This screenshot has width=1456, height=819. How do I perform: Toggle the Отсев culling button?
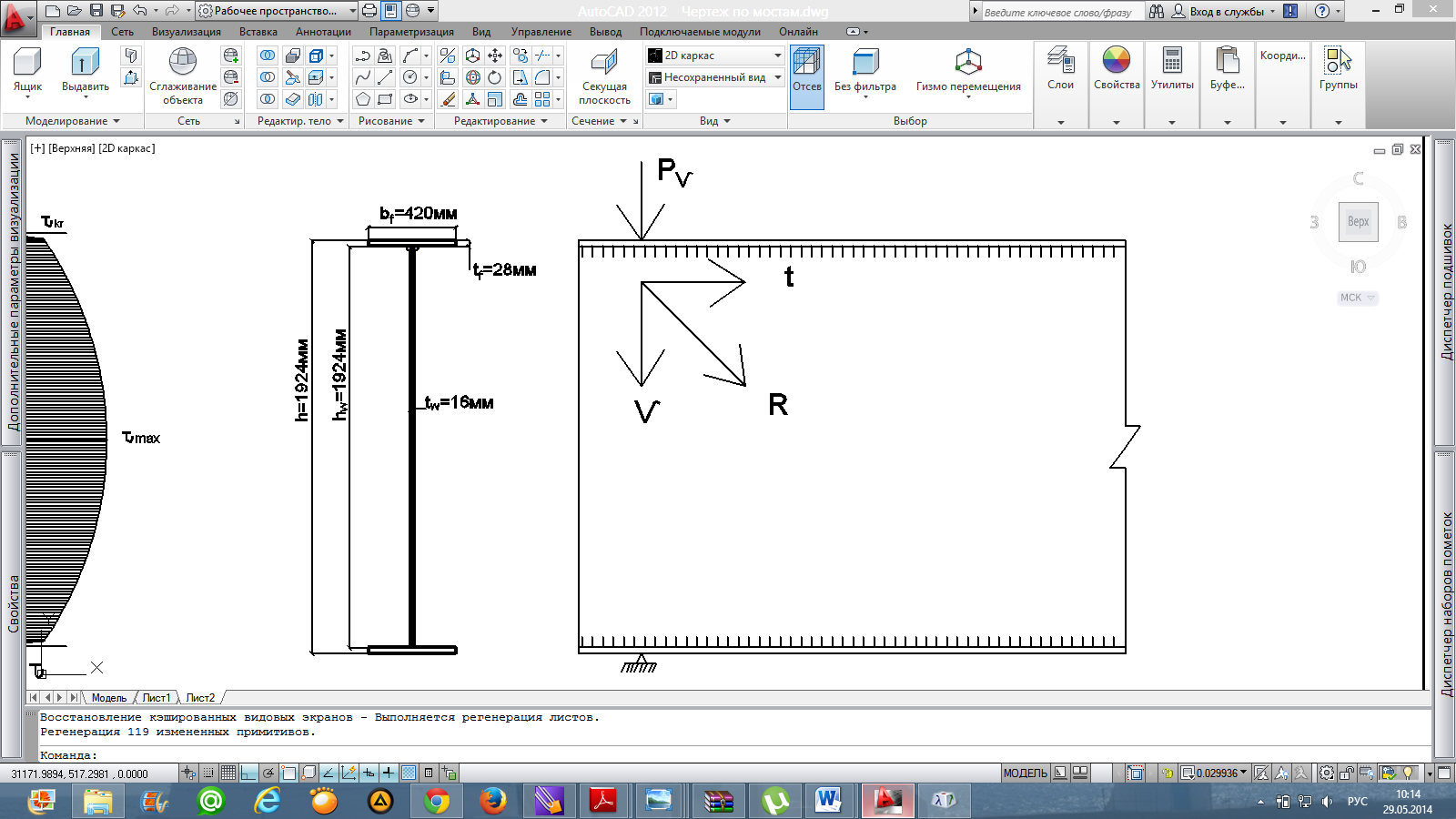click(806, 77)
